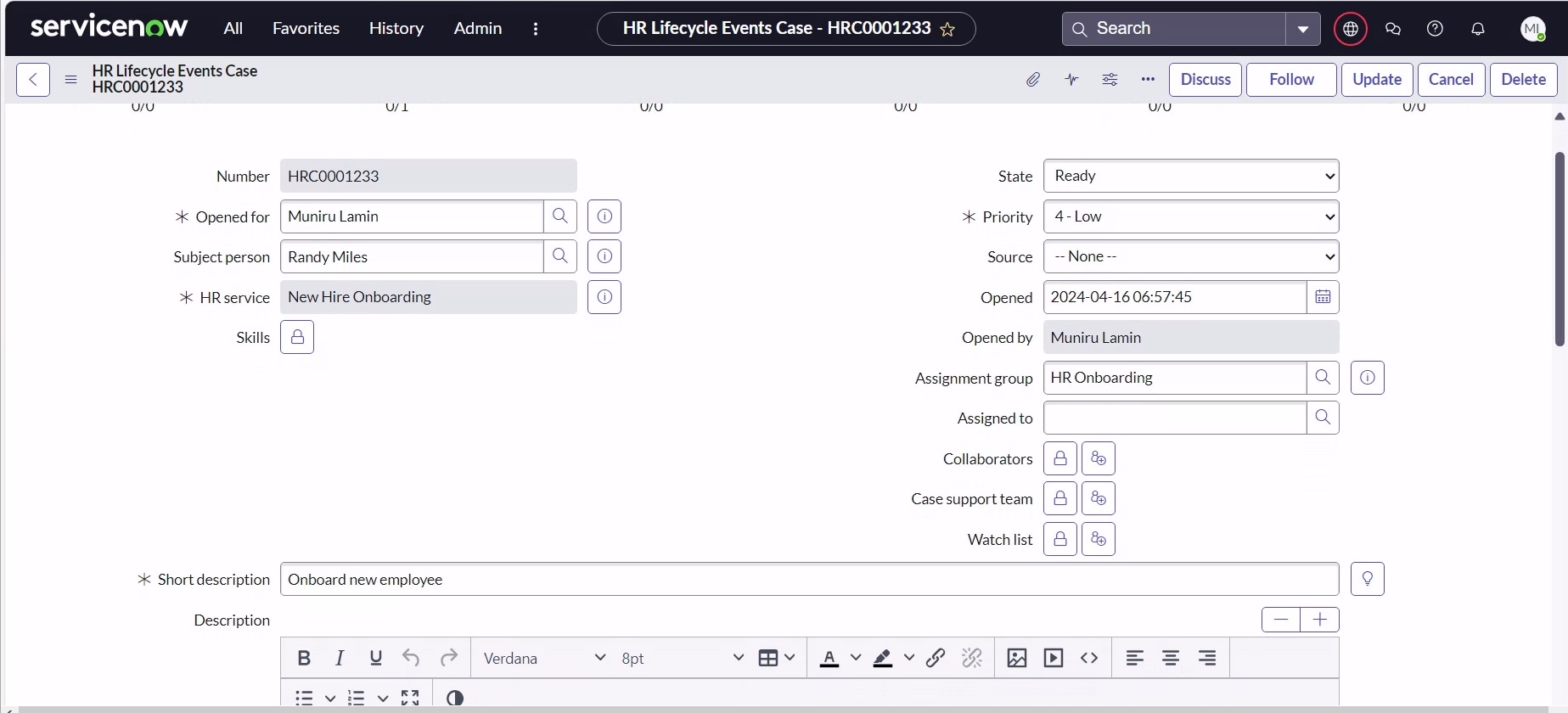Apply text color with the A swatch
Screen dimensions: 1568x713
tap(829, 658)
